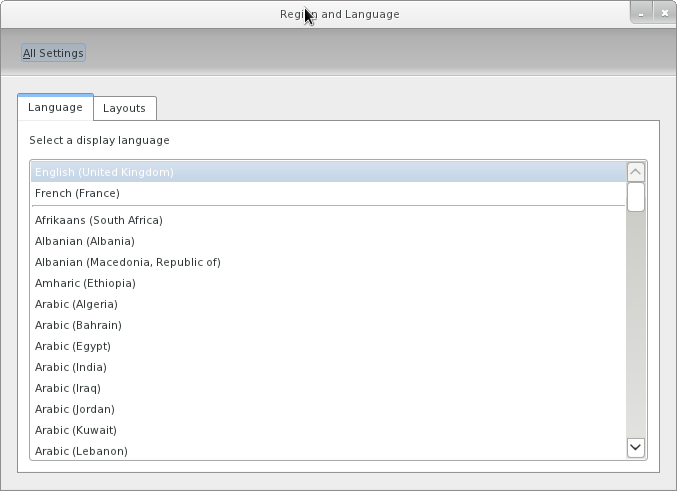Viewport: 677px width, 491px height.
Task: Open the Language tab
Action: pyautogui.click(x=55, y=107)
